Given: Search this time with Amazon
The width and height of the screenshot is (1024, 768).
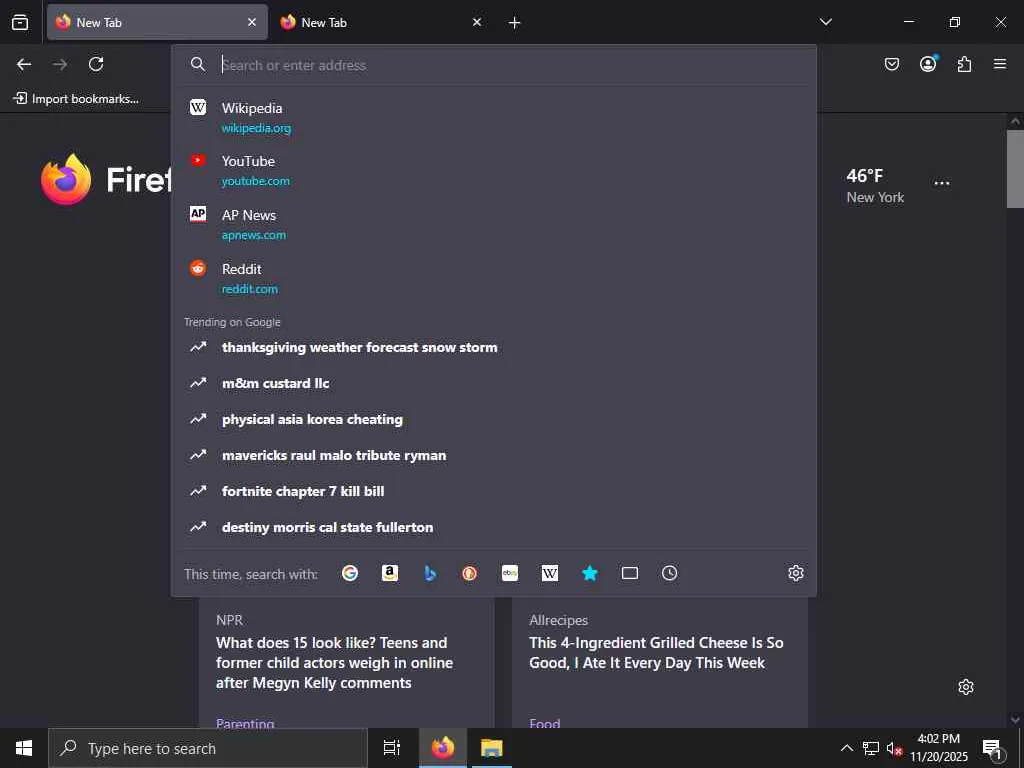Looking at the screenshot, I should pyautogui.click(x=390, y=573).
